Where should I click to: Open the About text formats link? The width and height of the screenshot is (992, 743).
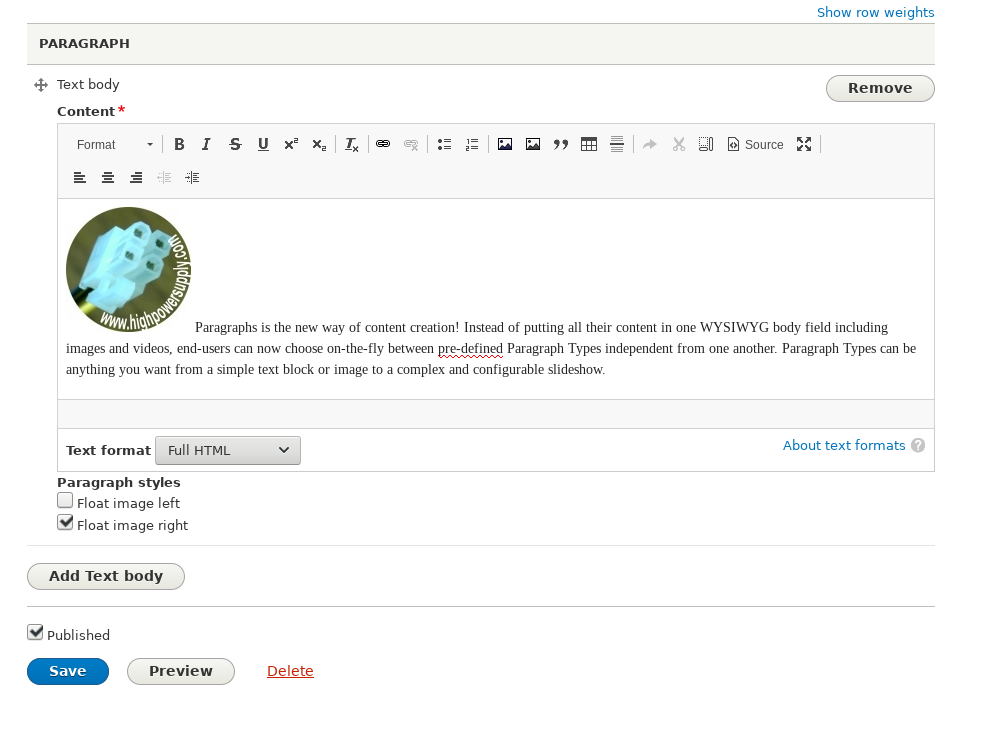click(844, 446)
